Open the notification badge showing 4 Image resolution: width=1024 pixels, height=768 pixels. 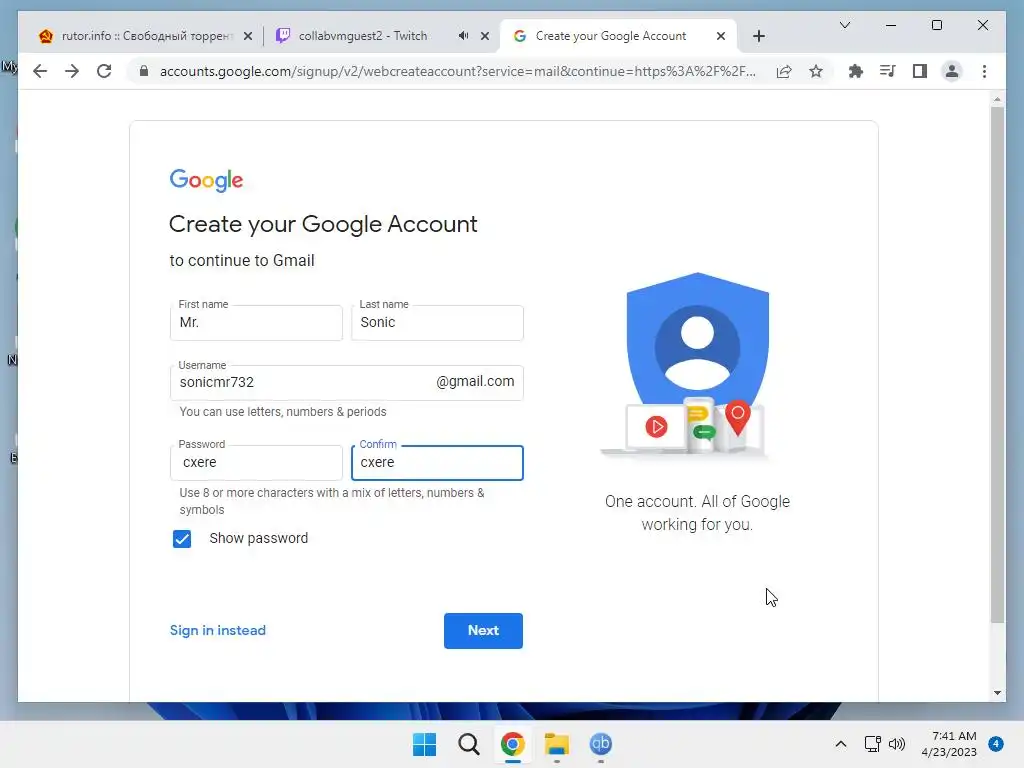(x=996, y=744)
